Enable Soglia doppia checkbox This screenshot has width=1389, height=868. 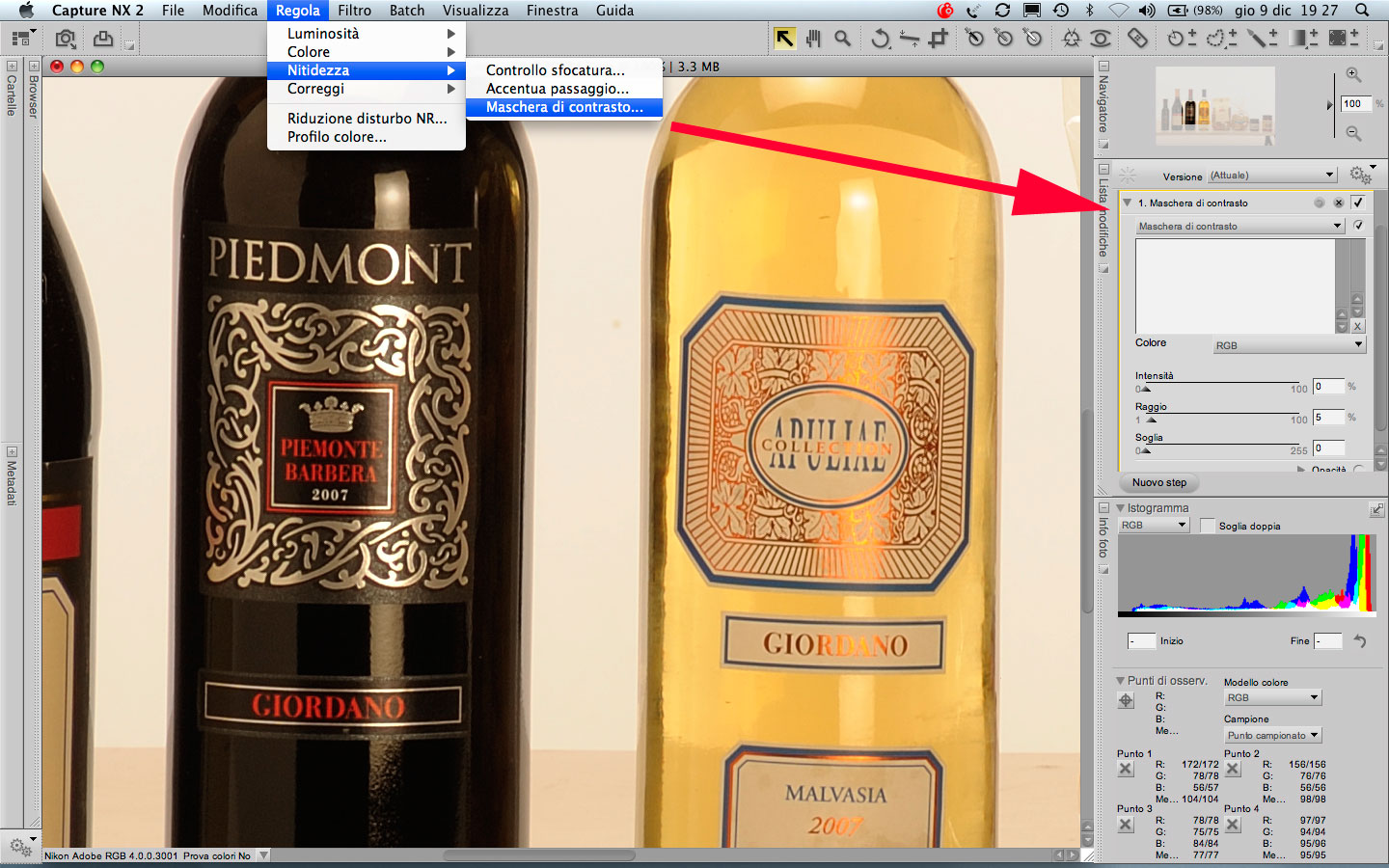[x=1208, y=526]
